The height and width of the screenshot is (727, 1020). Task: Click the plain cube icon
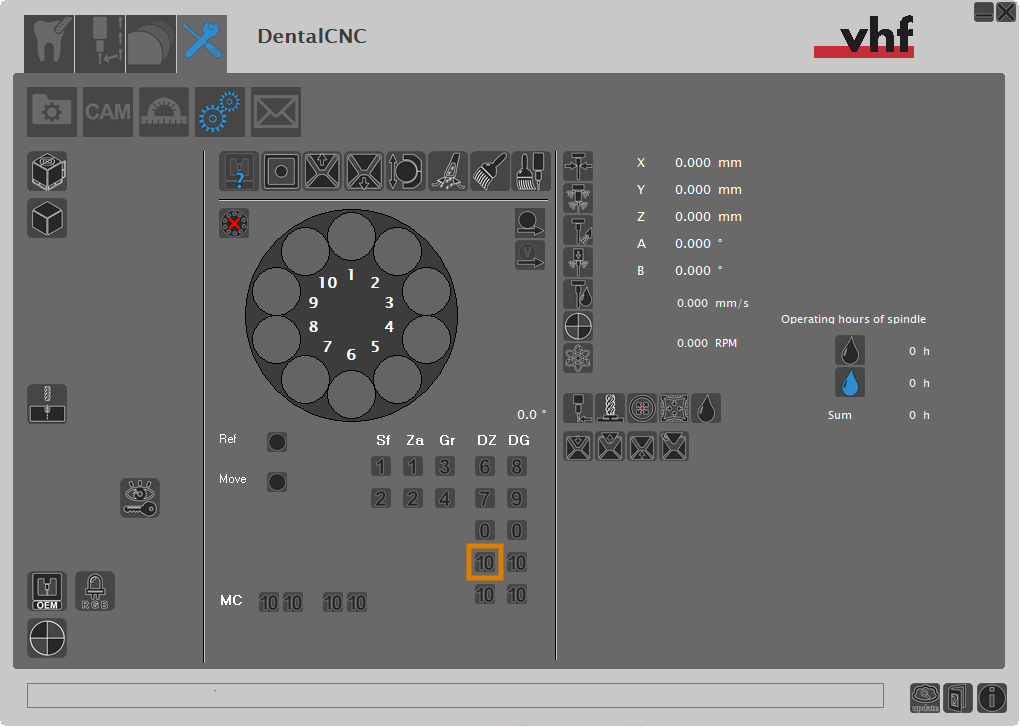(x=47, y=218)
